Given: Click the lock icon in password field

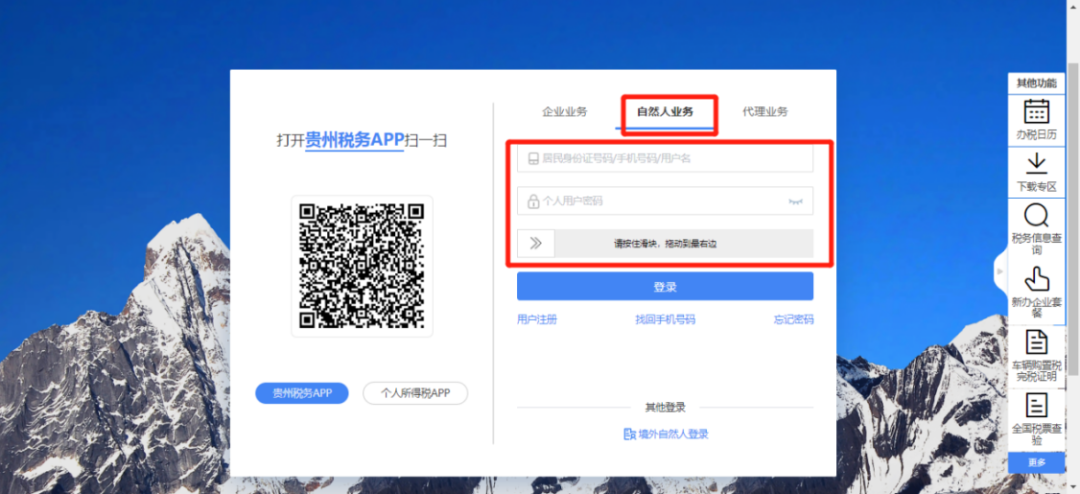Looking at the screenshot, I should tap(533, 201).
